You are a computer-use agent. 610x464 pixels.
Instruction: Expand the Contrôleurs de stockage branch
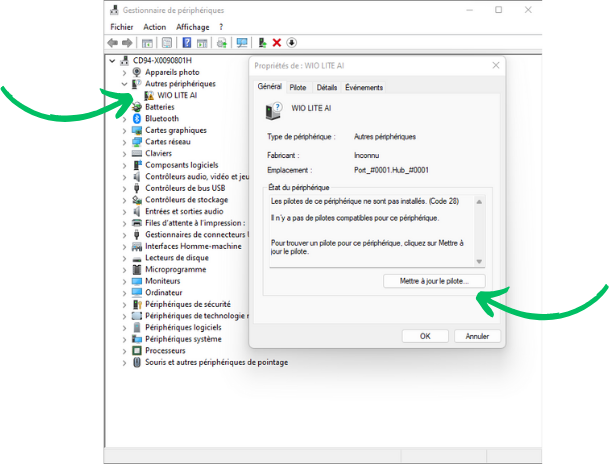[124, 200]
